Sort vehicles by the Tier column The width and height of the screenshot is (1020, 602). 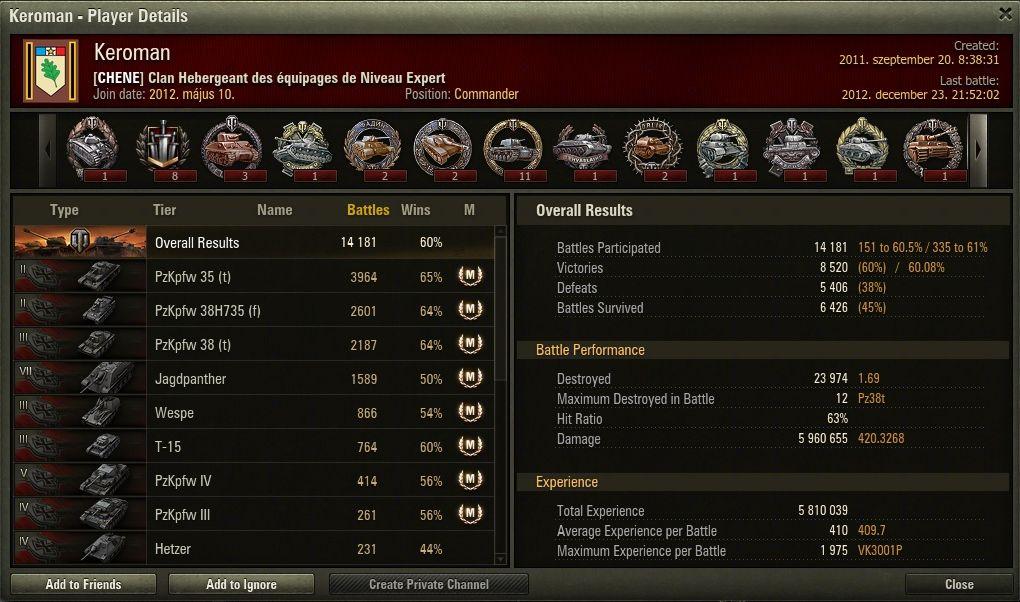pyautogui.click(x=164, y=210)
